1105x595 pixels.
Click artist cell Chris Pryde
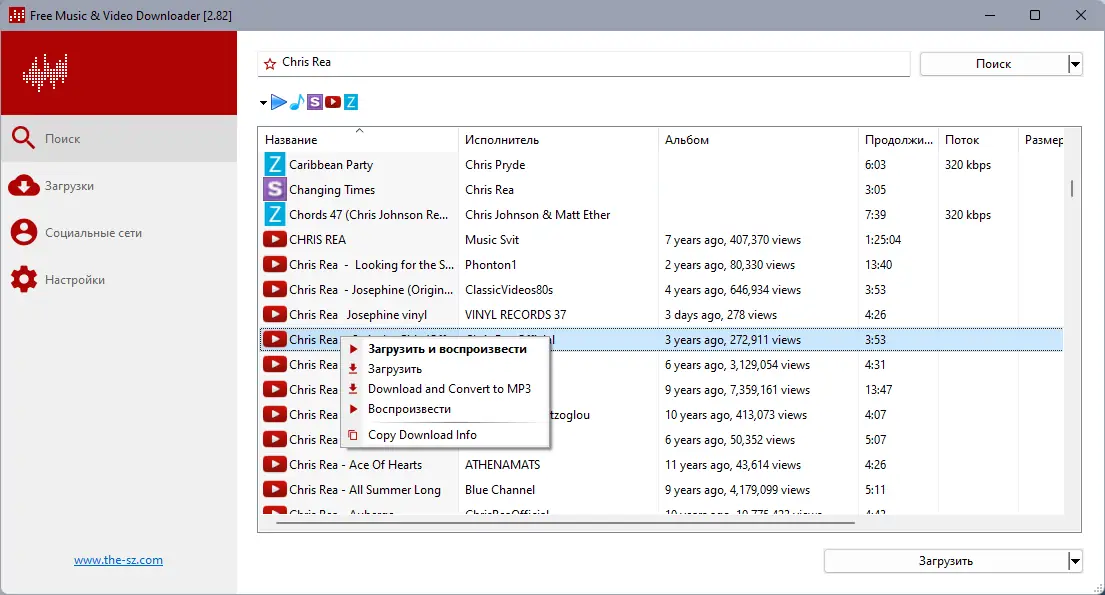495,164
